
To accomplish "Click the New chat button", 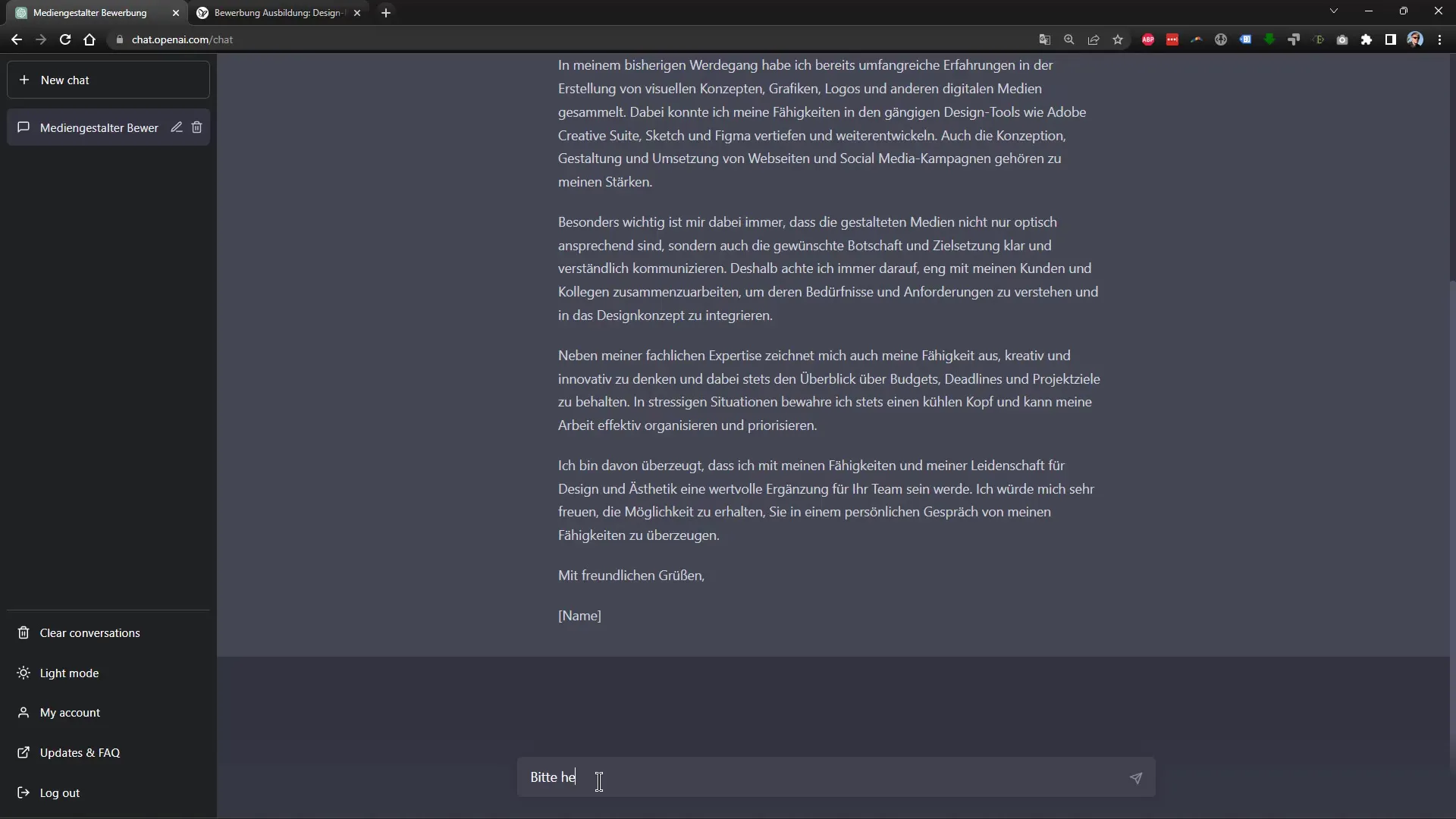I will tap(110, 80).
